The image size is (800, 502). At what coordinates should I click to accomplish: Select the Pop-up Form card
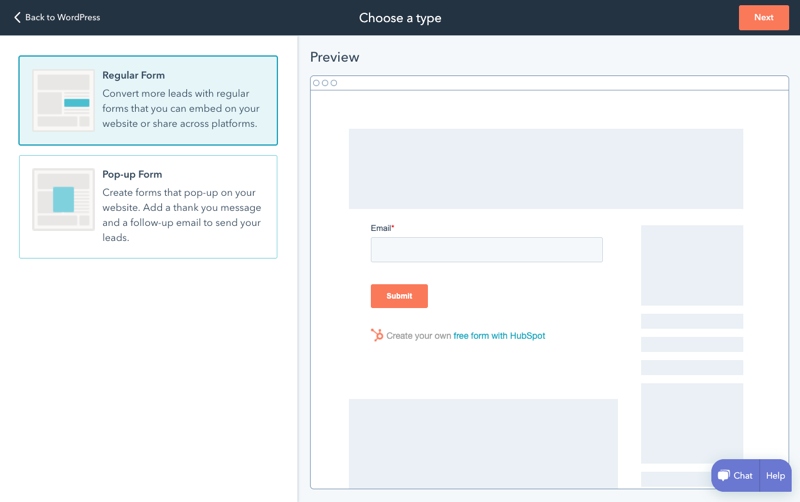point(148,207)
